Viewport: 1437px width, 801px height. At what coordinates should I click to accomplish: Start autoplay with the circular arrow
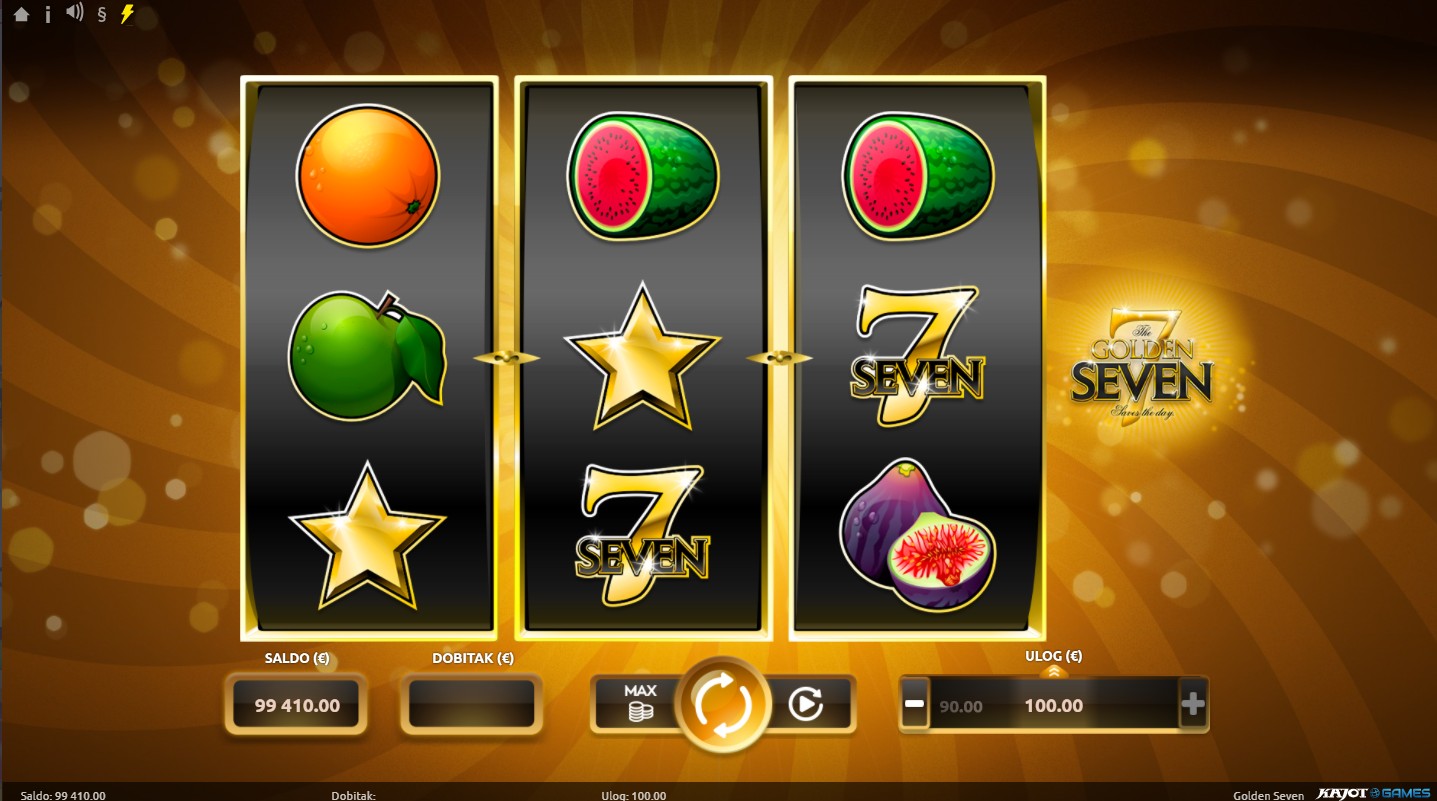point(805,704)
